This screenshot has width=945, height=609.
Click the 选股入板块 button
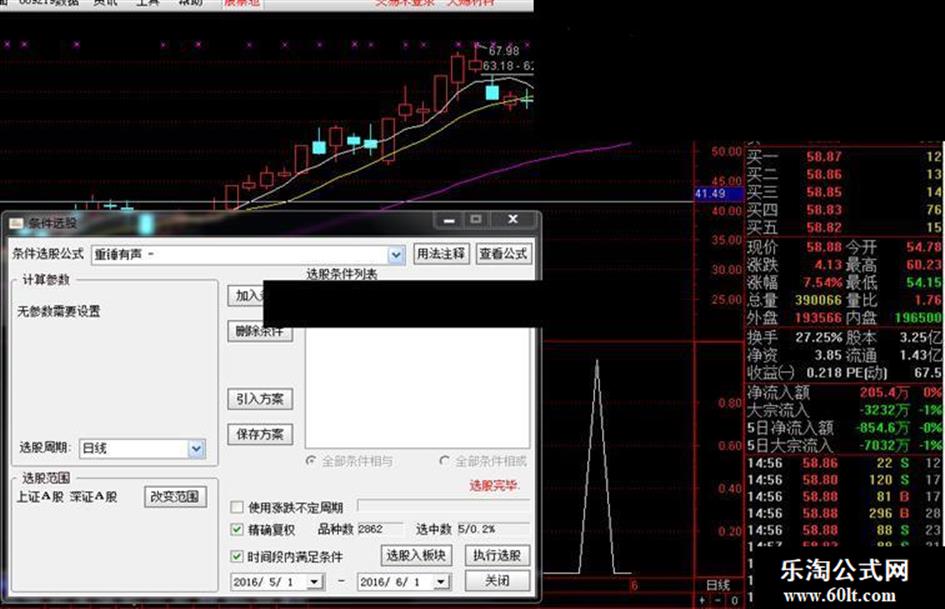[416, 555]
